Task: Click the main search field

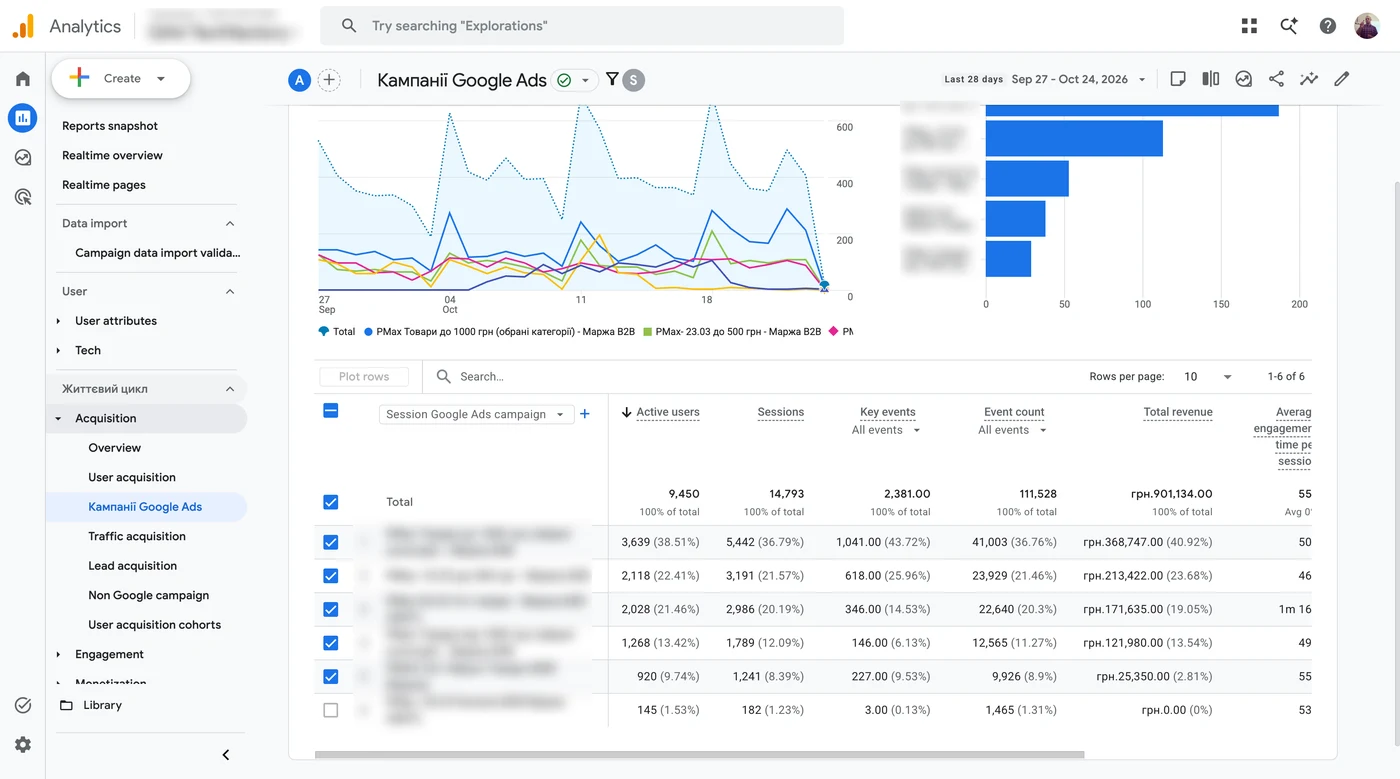Action: point(582,26)
